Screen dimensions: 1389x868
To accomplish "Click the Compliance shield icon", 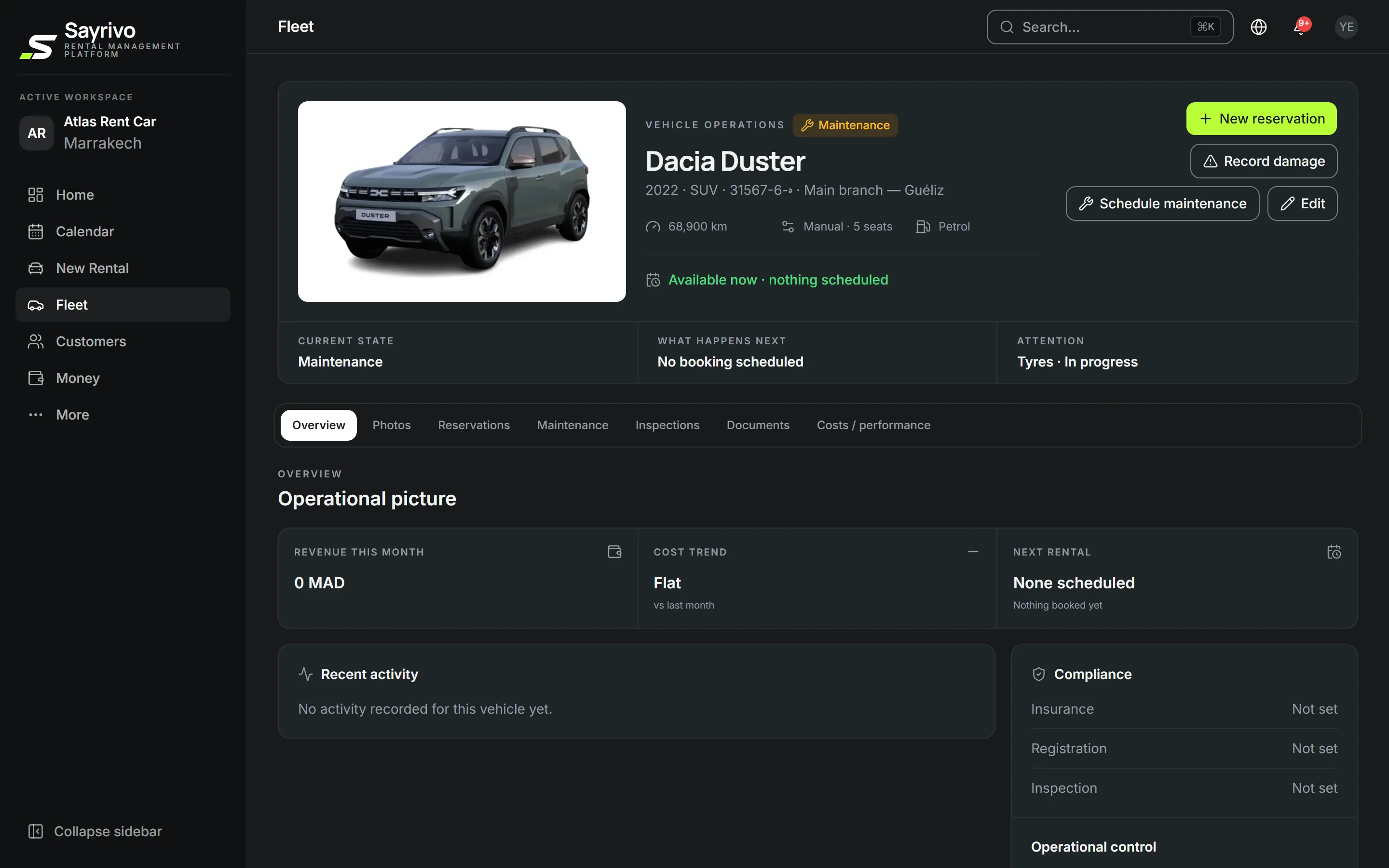I will (x=1038, y=674).
